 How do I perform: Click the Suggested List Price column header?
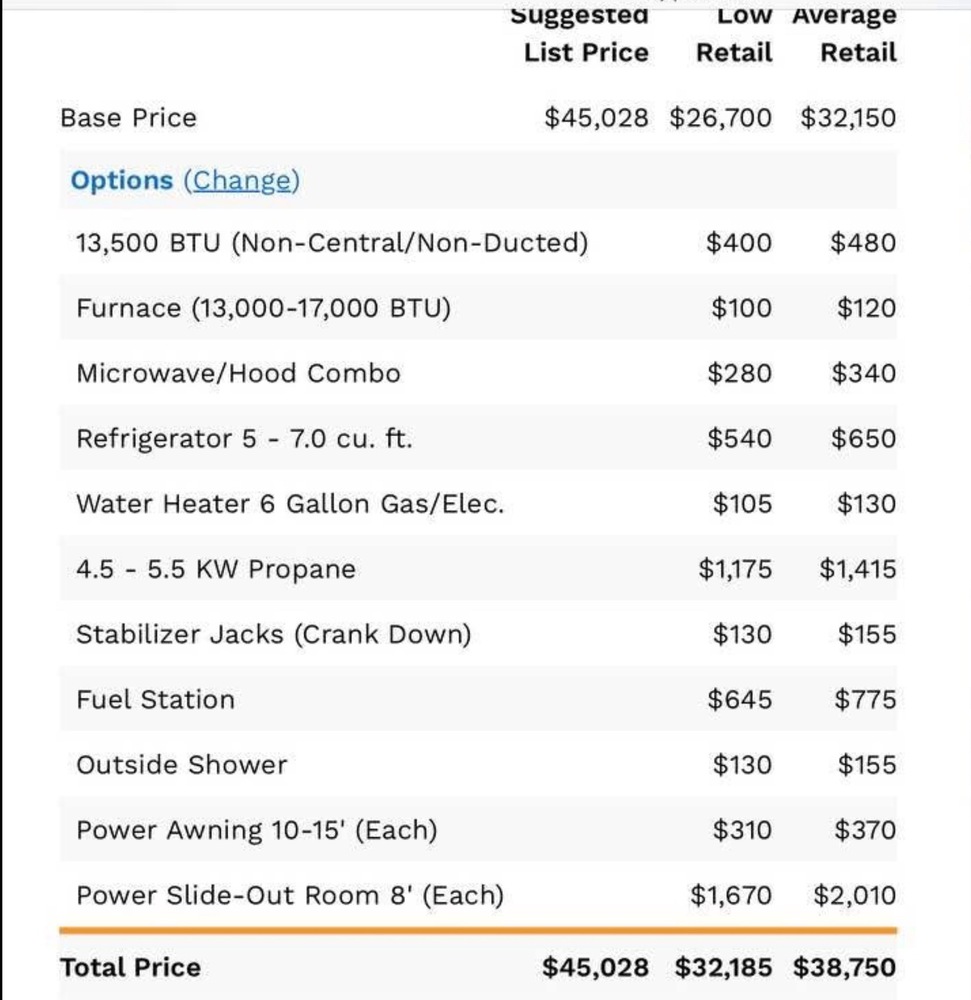585,34
